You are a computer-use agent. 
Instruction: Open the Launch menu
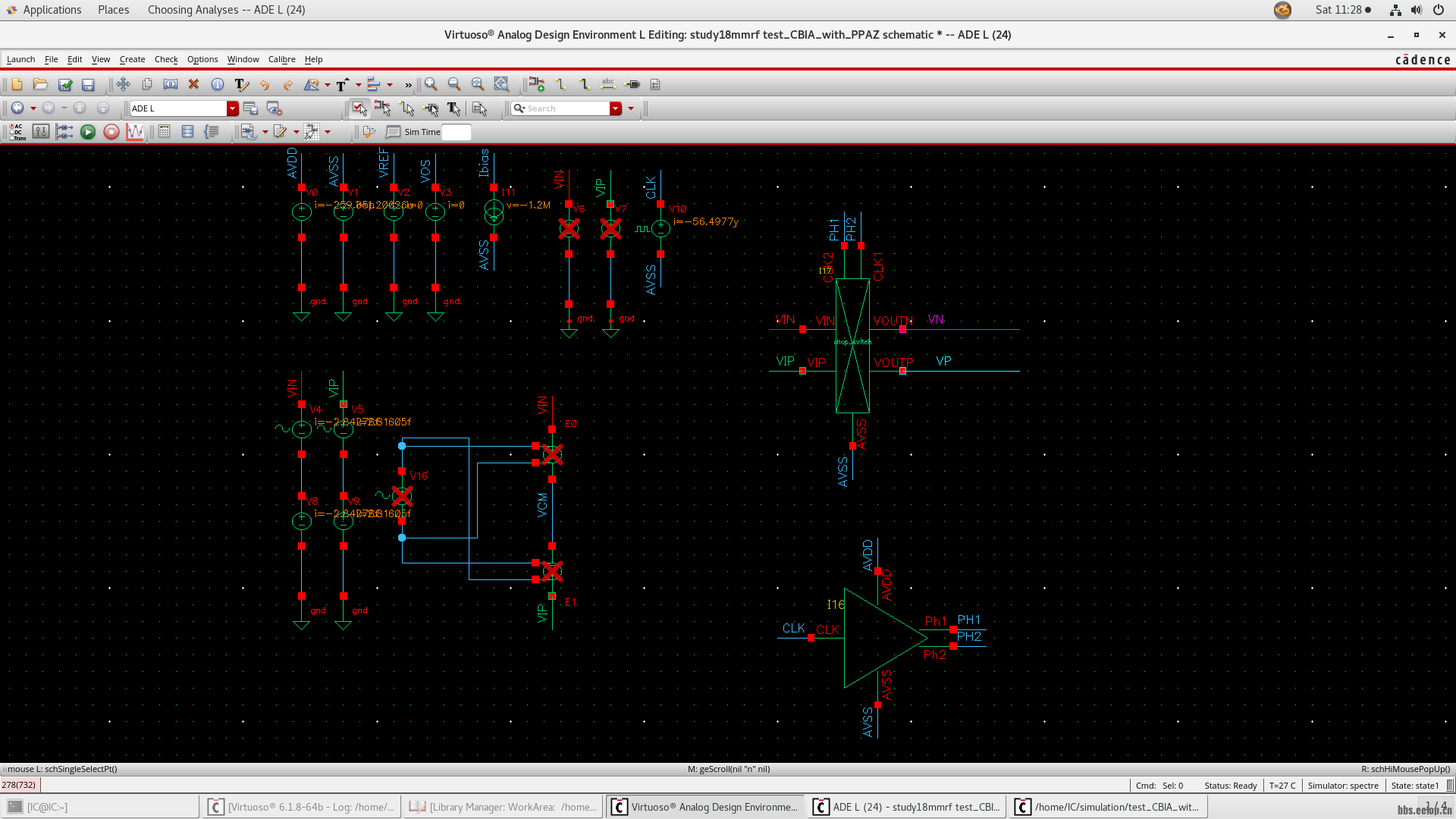(20, 59)
